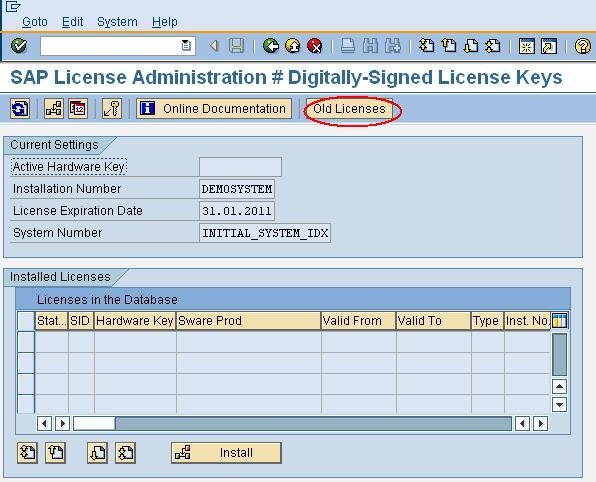Screen dimensions: 596x482
Task: Click the Installation Number field DEMOSYSTEM
Action: click(237, 189)
